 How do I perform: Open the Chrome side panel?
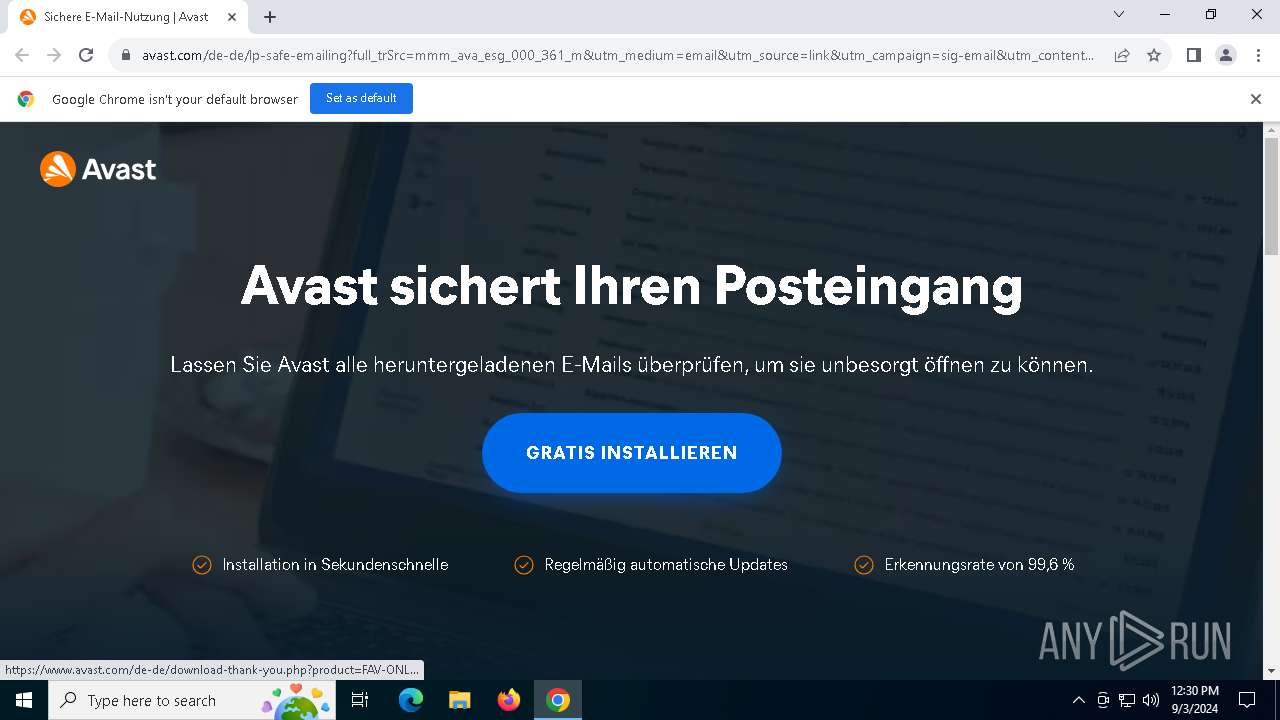point(1193,55)
